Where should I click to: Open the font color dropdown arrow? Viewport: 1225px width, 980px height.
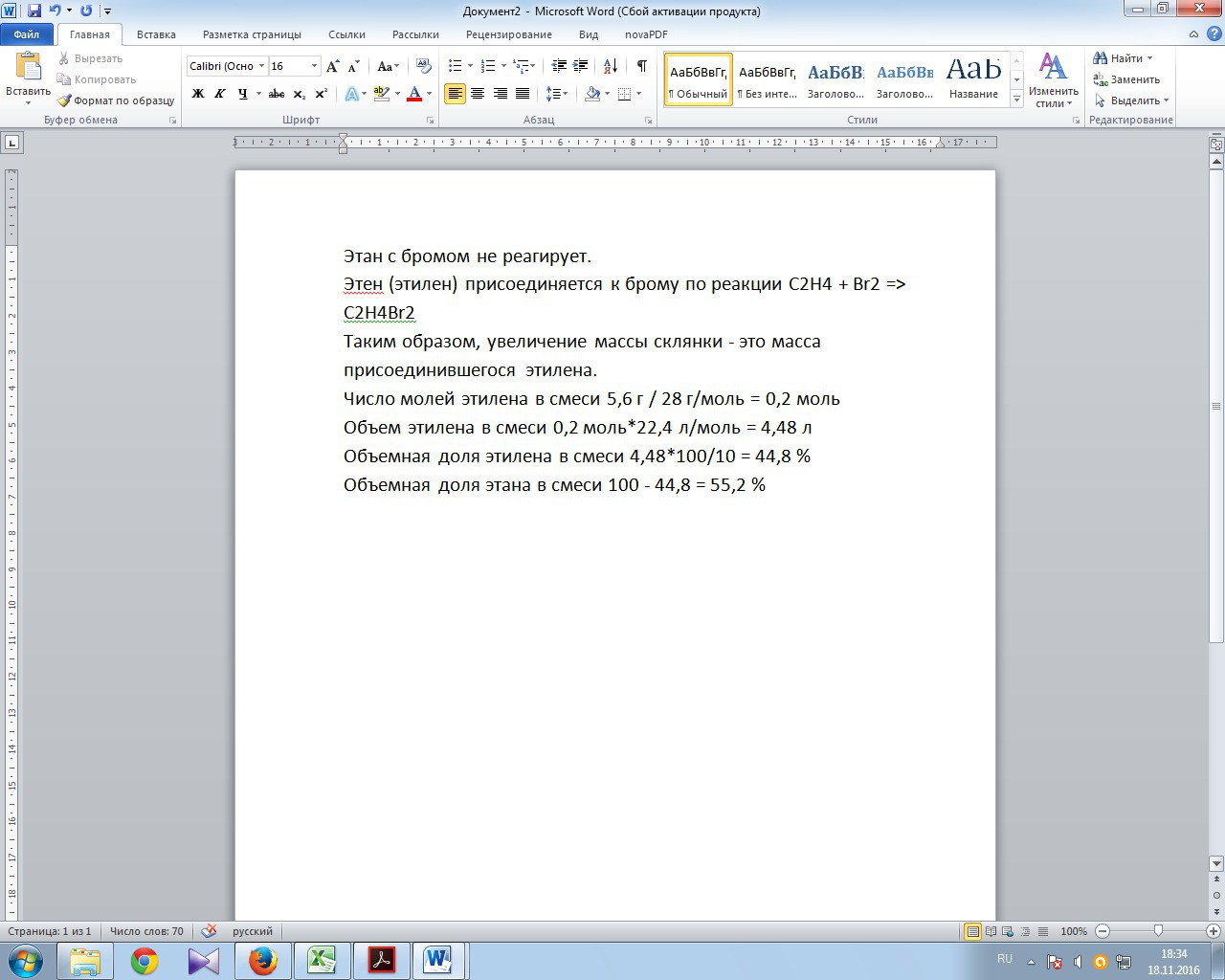pos(429,94)
